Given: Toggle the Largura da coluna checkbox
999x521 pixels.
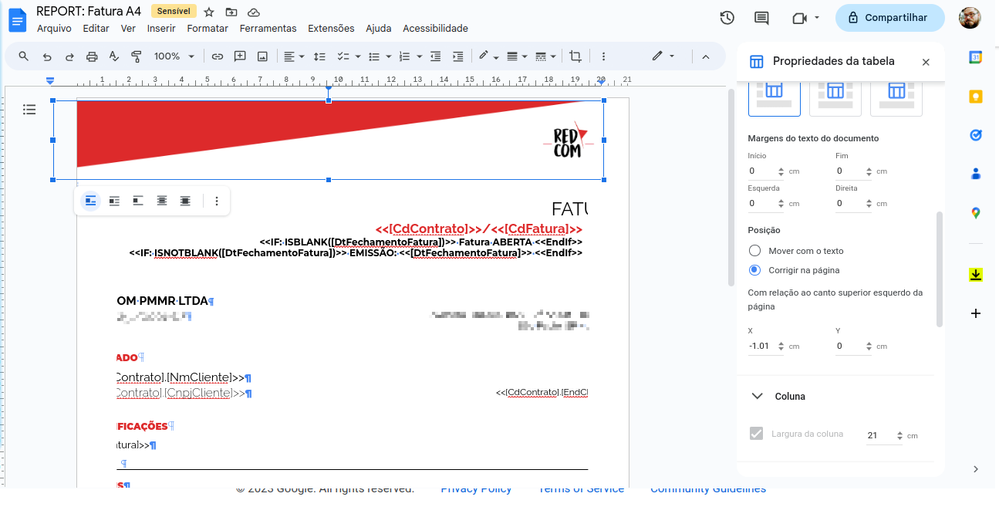Looking at the screenshot, I should tap(756, 434).
